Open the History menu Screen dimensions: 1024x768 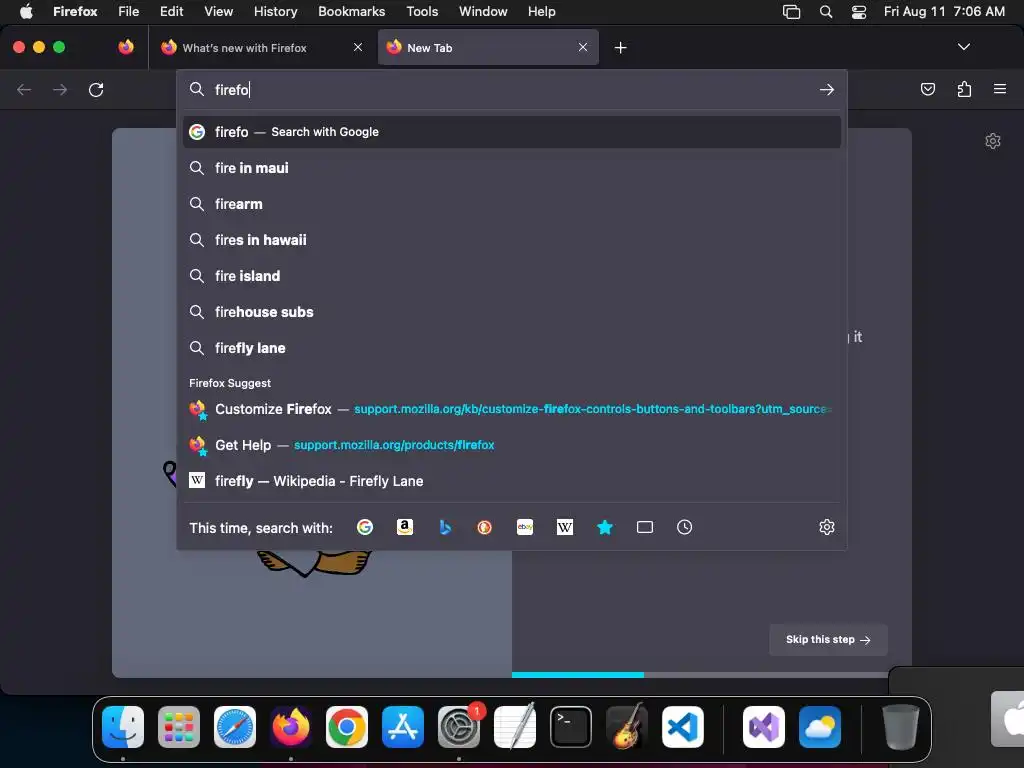click(276, 11)
